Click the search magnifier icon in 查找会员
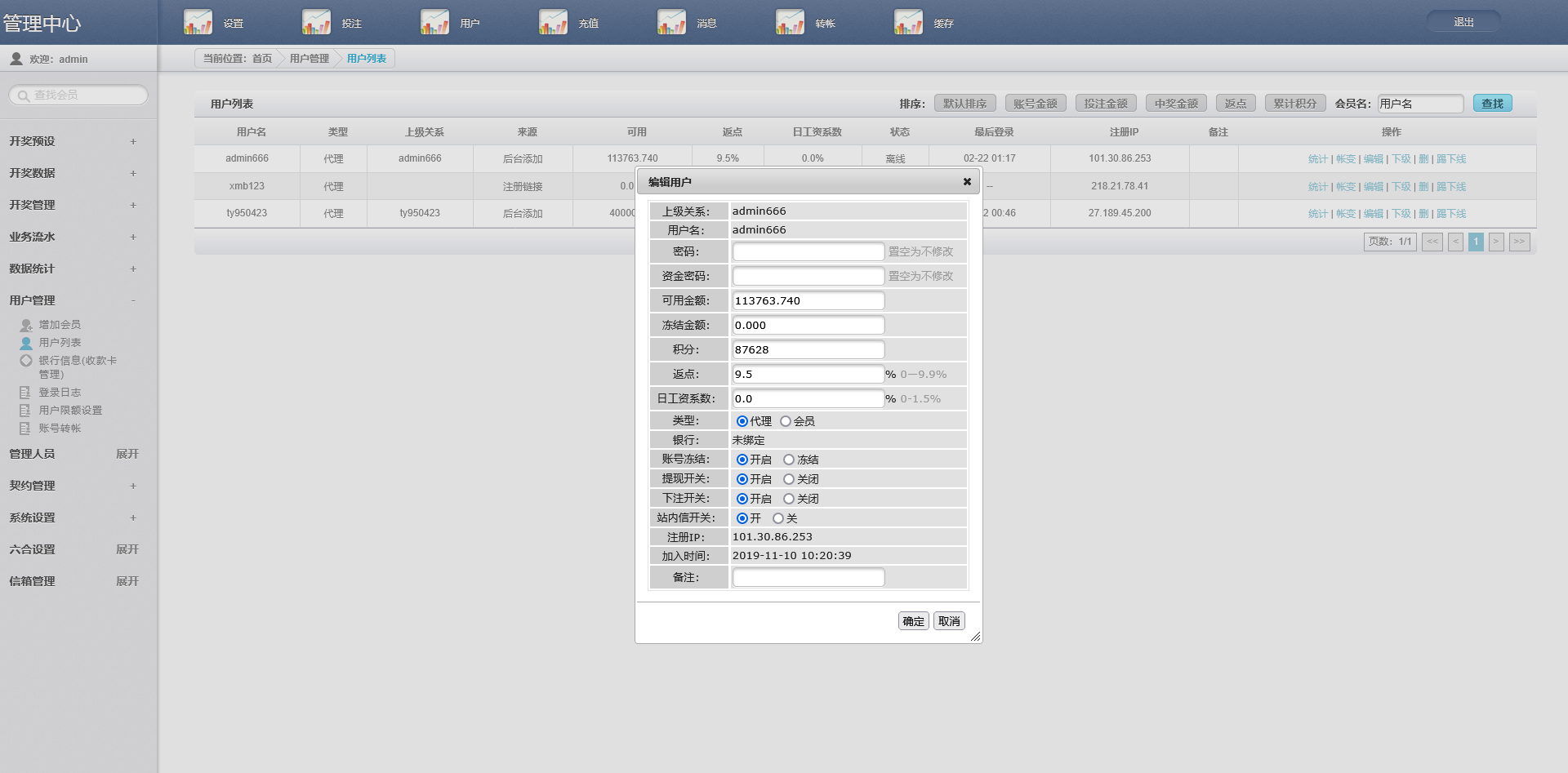Image resolution: width=1568 pixels, height=773 pixels. click(23, 96)
